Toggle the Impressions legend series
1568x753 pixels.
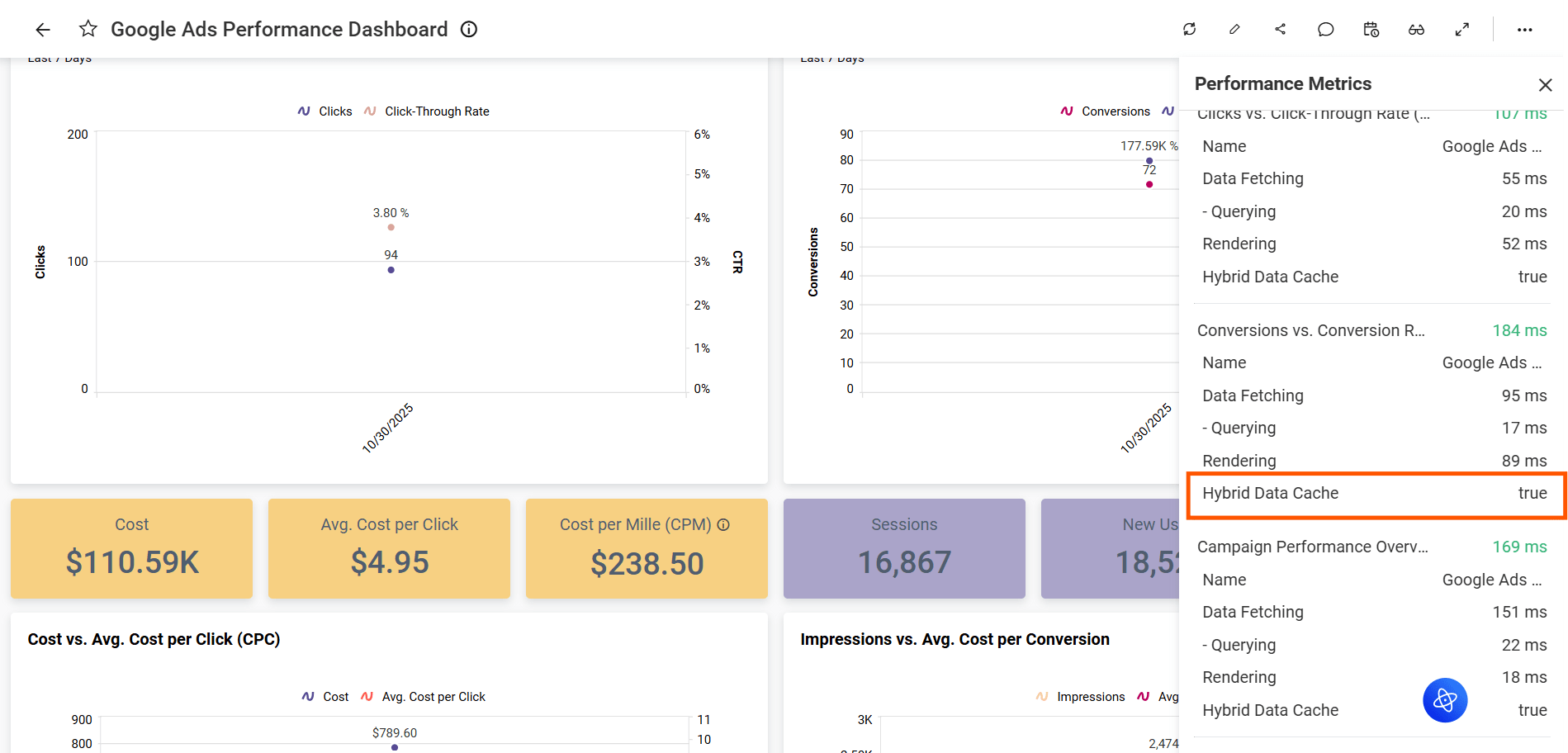(1081, 697)
